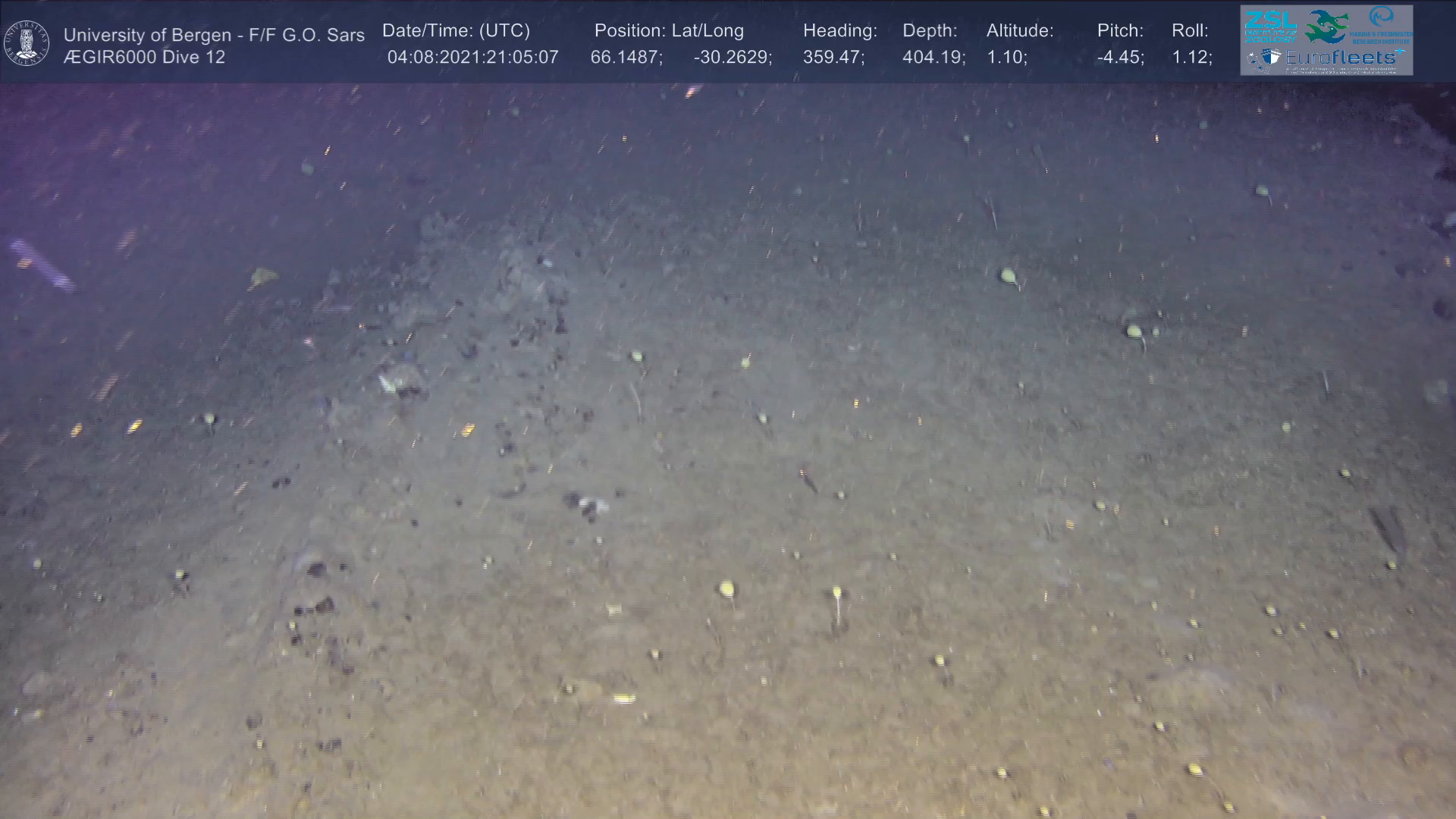Click the depth value 404.19
The image size is (1456, 819).
(x=934, y=58)
